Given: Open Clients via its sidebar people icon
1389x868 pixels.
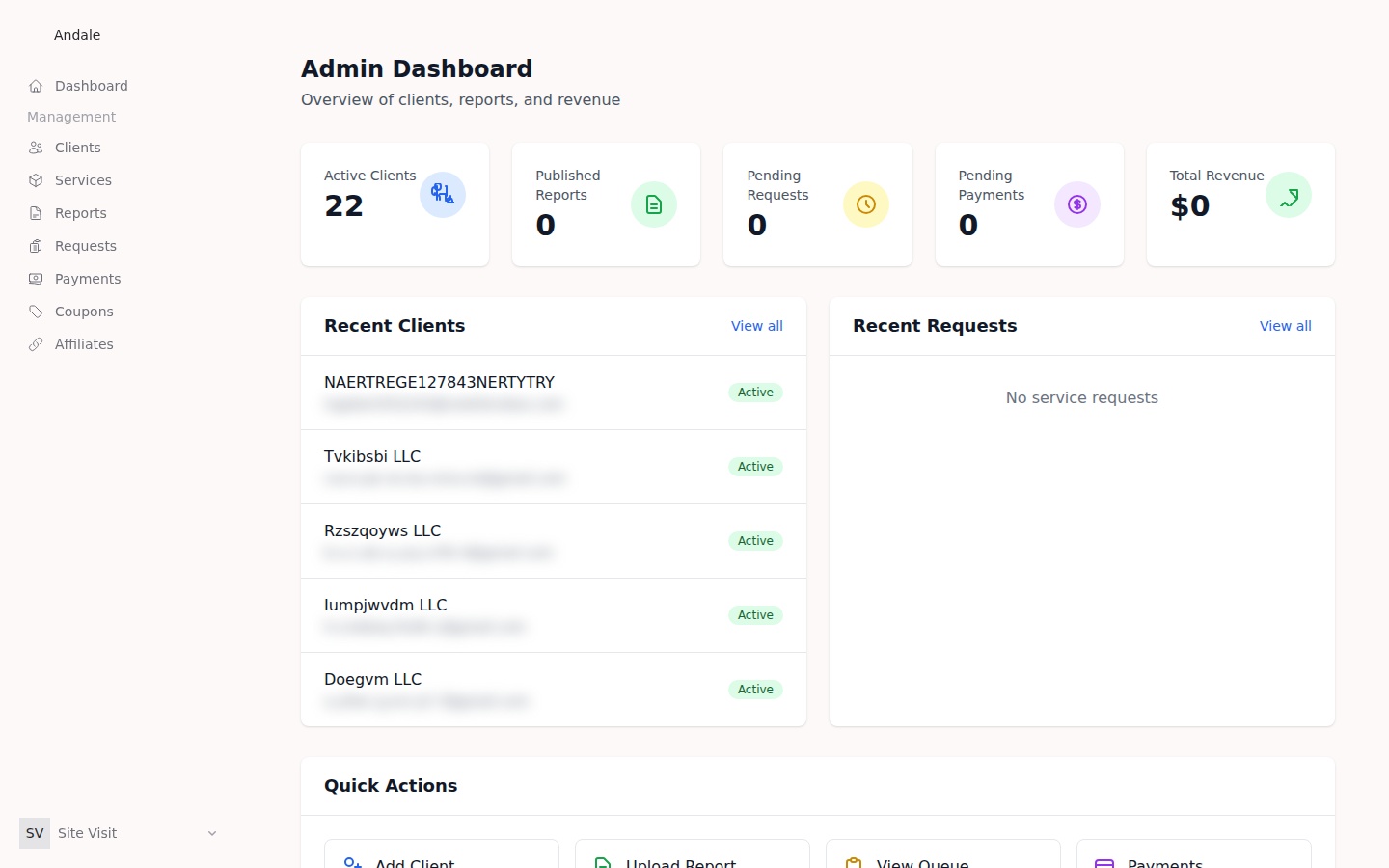Looking at the screenshot, I should (x=36, y=148).
